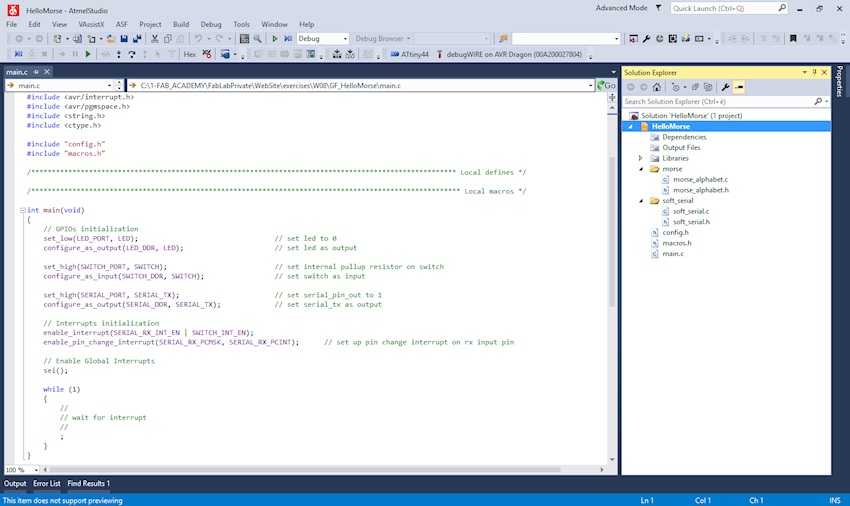Click the Advanced Mode label
The height and width of the screenshot is (506, 850).
tap(621, 8)
